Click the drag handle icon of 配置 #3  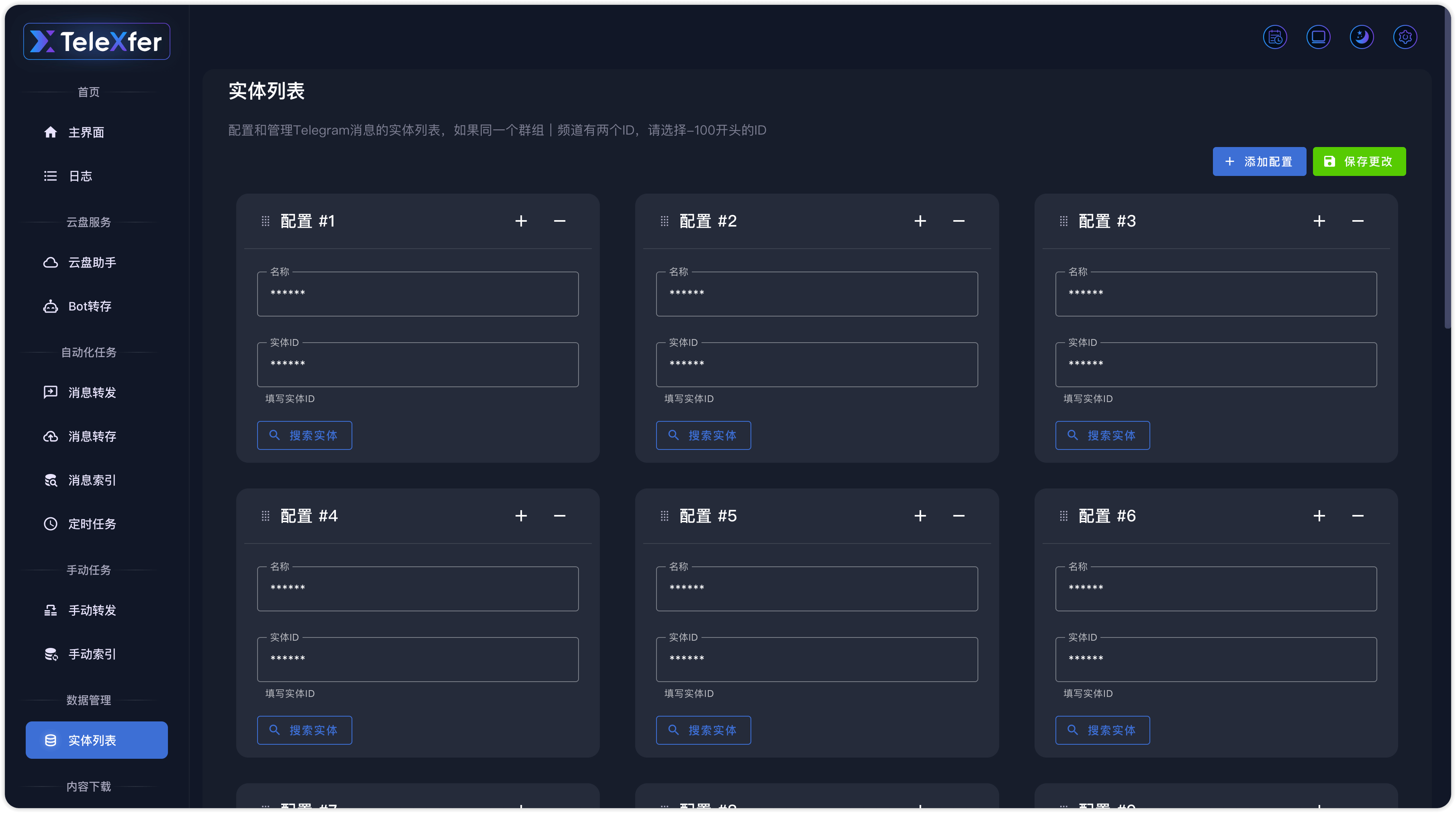pos(1063,221)
